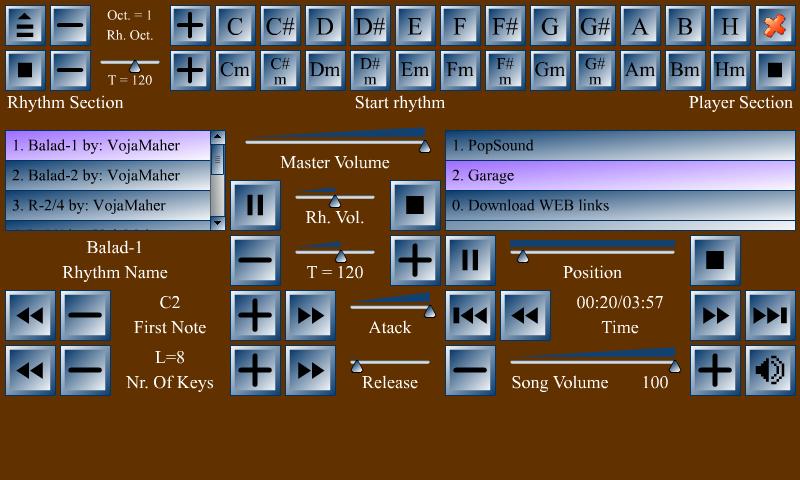Skip to next track in player
800x480 pixels.
coord(770,315)
